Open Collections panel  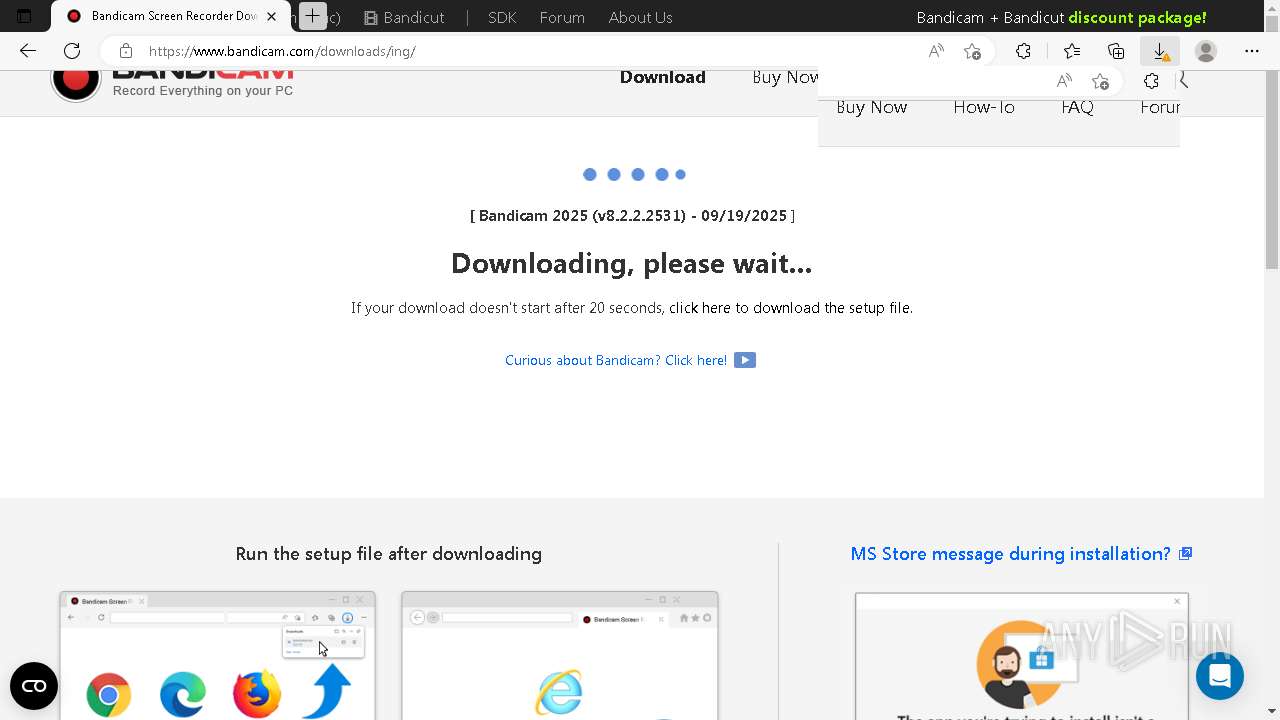click(x=1116, y=51)
